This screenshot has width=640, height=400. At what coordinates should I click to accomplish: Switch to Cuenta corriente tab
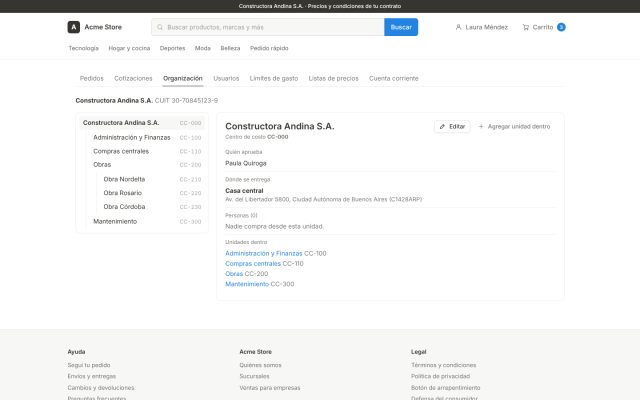point(393,78)
